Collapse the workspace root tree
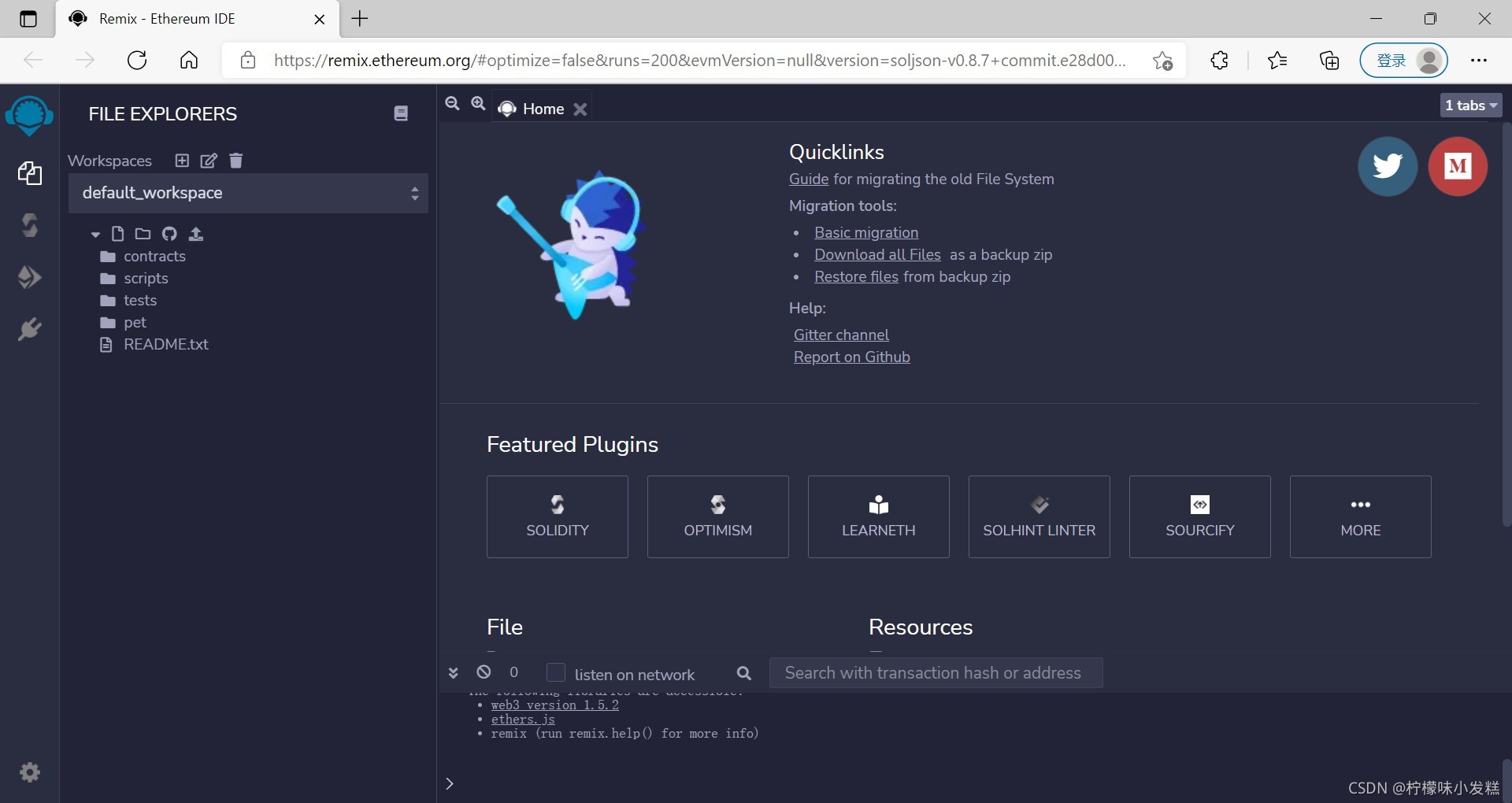The width and height of the screenshot is (1512, 803). (95, 235)
